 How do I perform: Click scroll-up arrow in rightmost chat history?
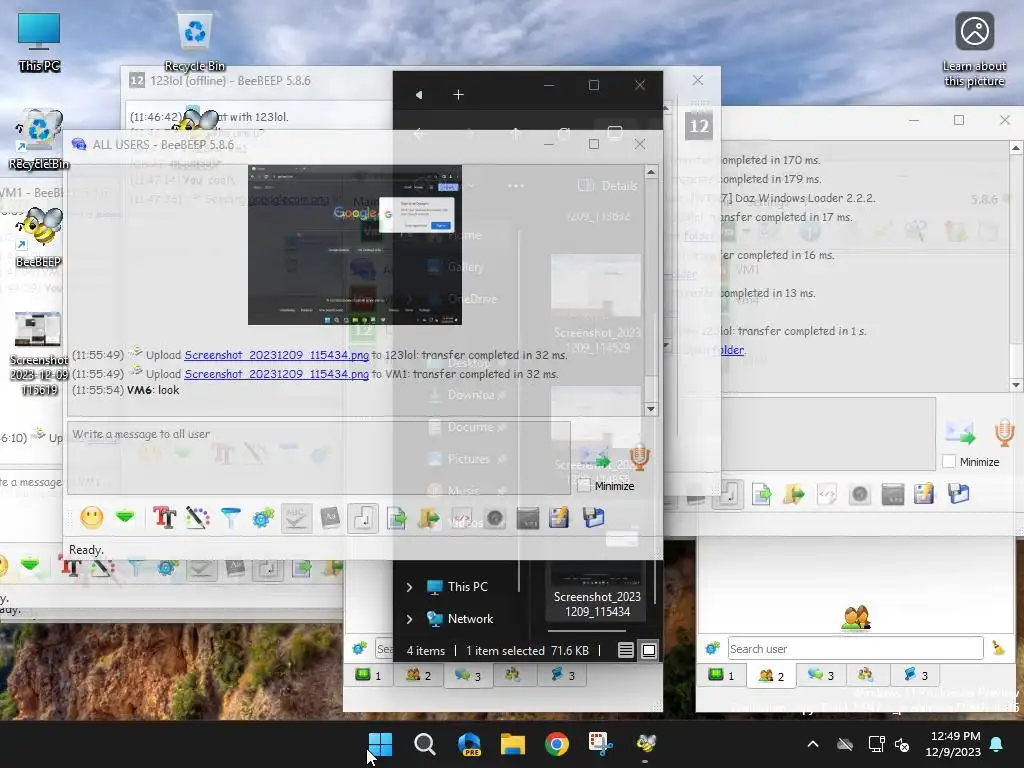click(x=1016, y=148)
